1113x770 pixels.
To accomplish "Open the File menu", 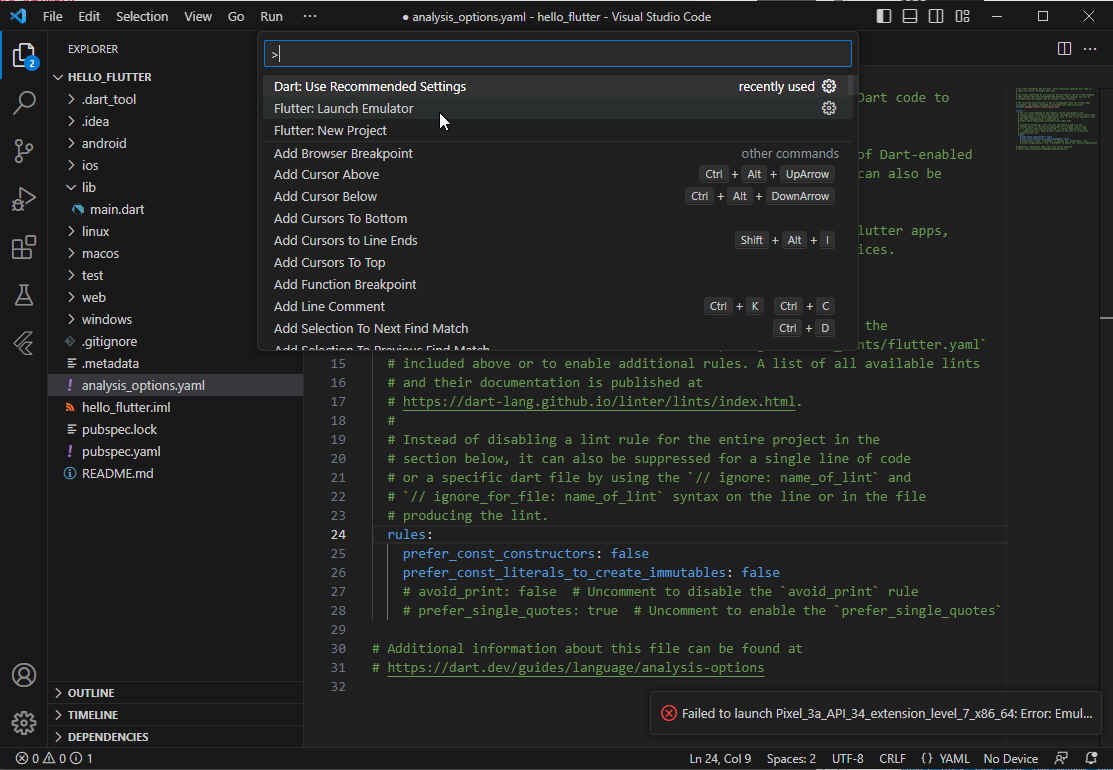I will click(53, 16).
